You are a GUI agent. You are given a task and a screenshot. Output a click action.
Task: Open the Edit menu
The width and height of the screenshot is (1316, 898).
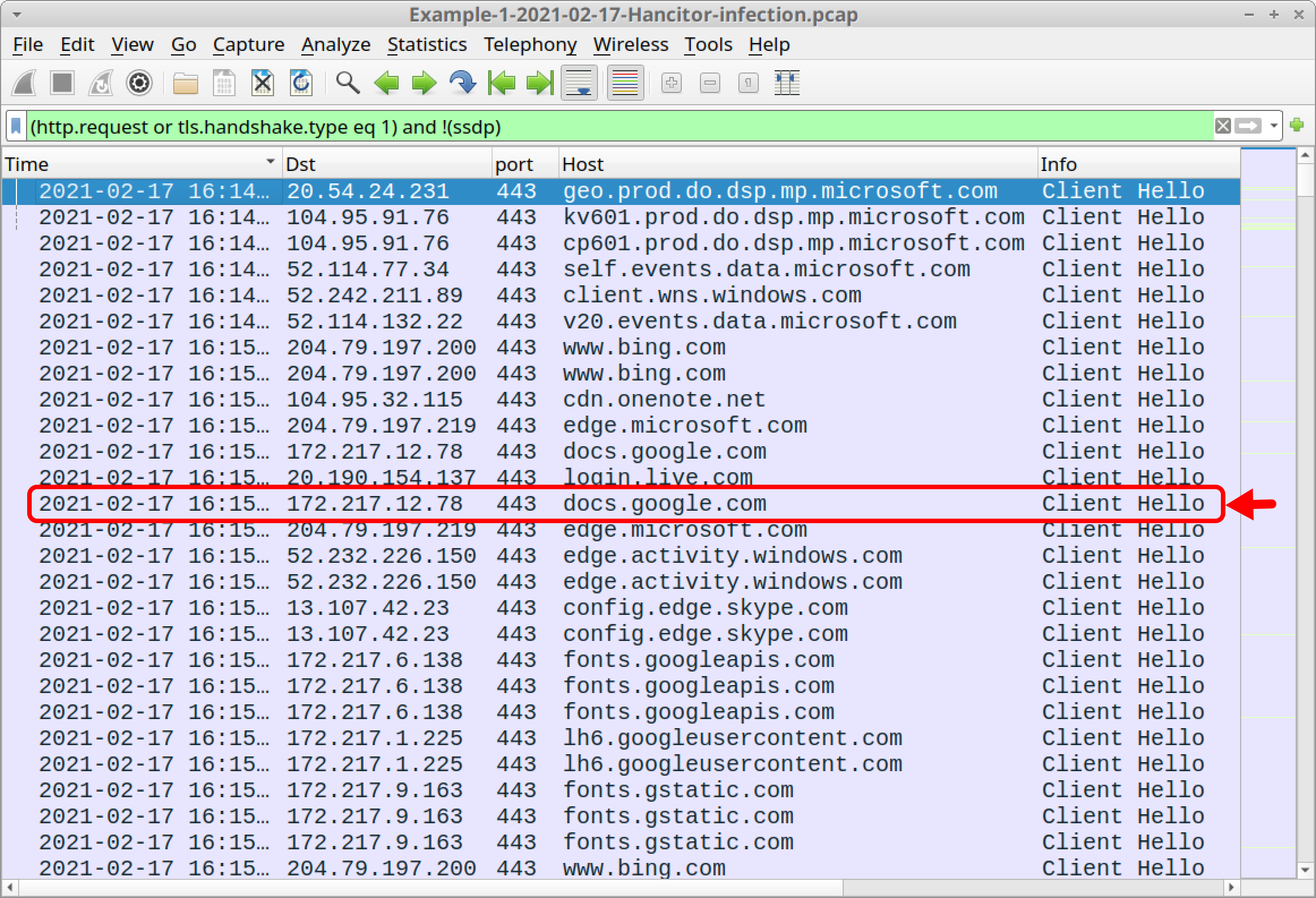click(77, 44)
